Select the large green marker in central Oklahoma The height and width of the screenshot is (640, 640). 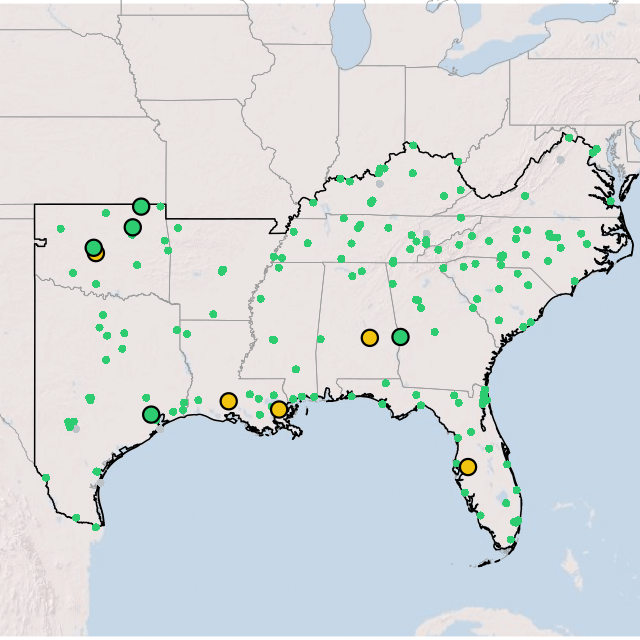[x=94, y=247]
